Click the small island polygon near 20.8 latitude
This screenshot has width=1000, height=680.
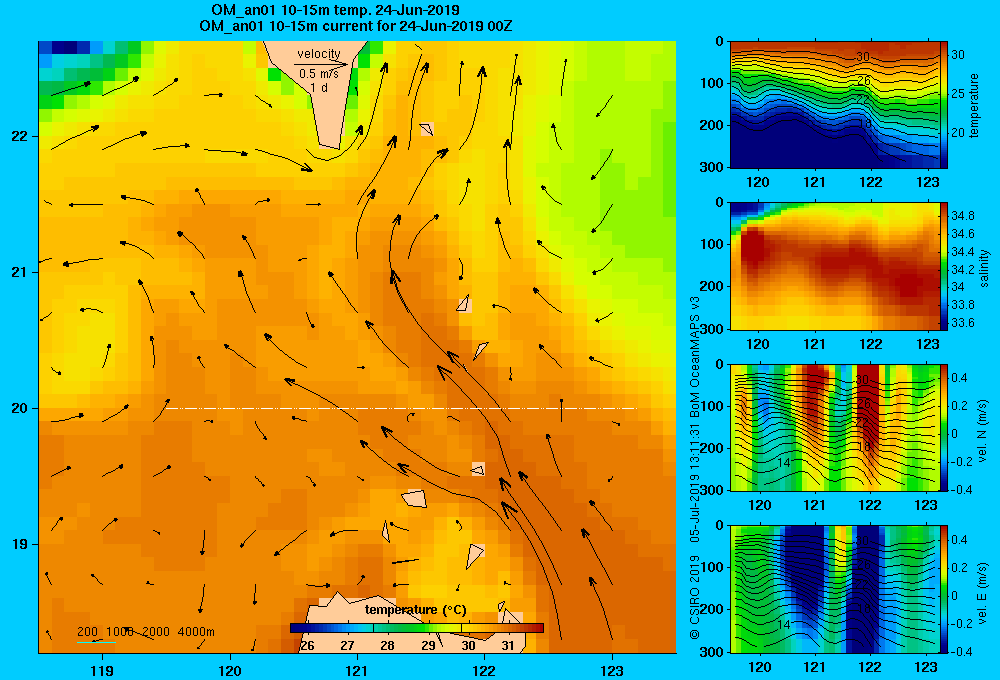coord(464,304)
